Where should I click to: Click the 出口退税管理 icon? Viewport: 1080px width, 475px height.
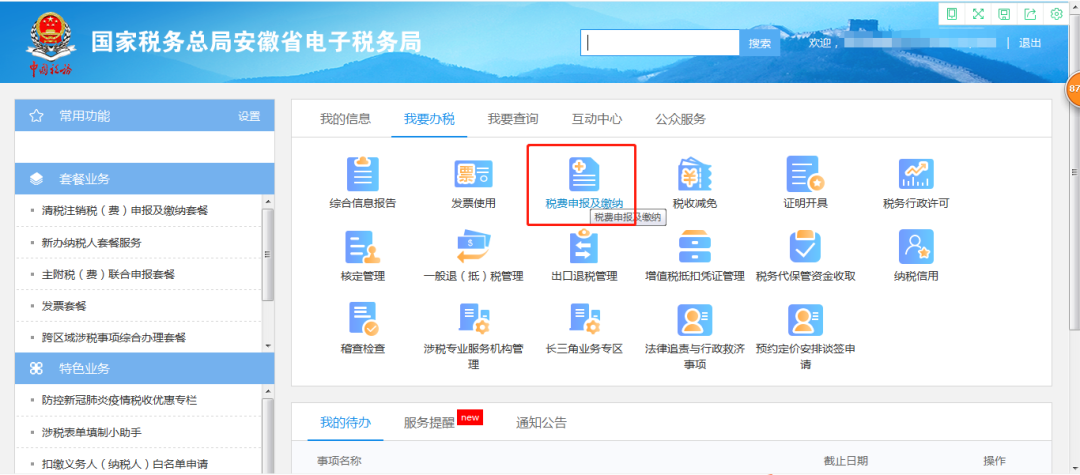[x=583, y=247]
